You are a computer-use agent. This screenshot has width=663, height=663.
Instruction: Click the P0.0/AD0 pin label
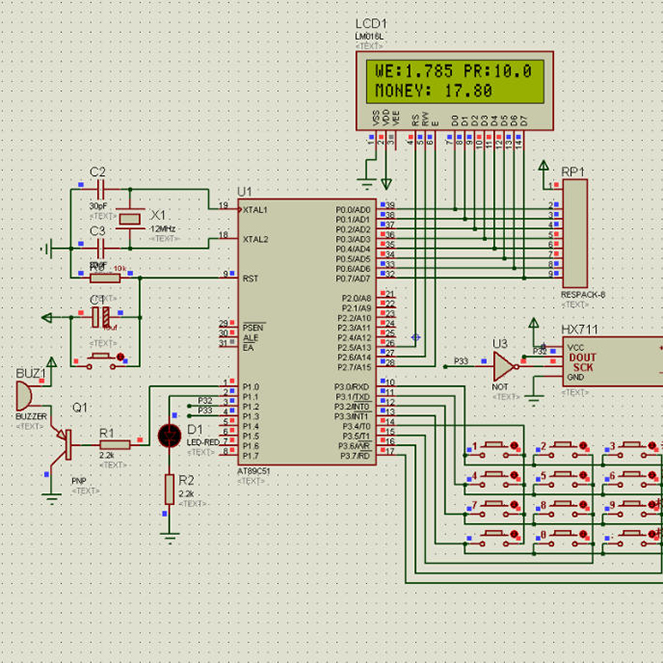click(x=353, y=210)
